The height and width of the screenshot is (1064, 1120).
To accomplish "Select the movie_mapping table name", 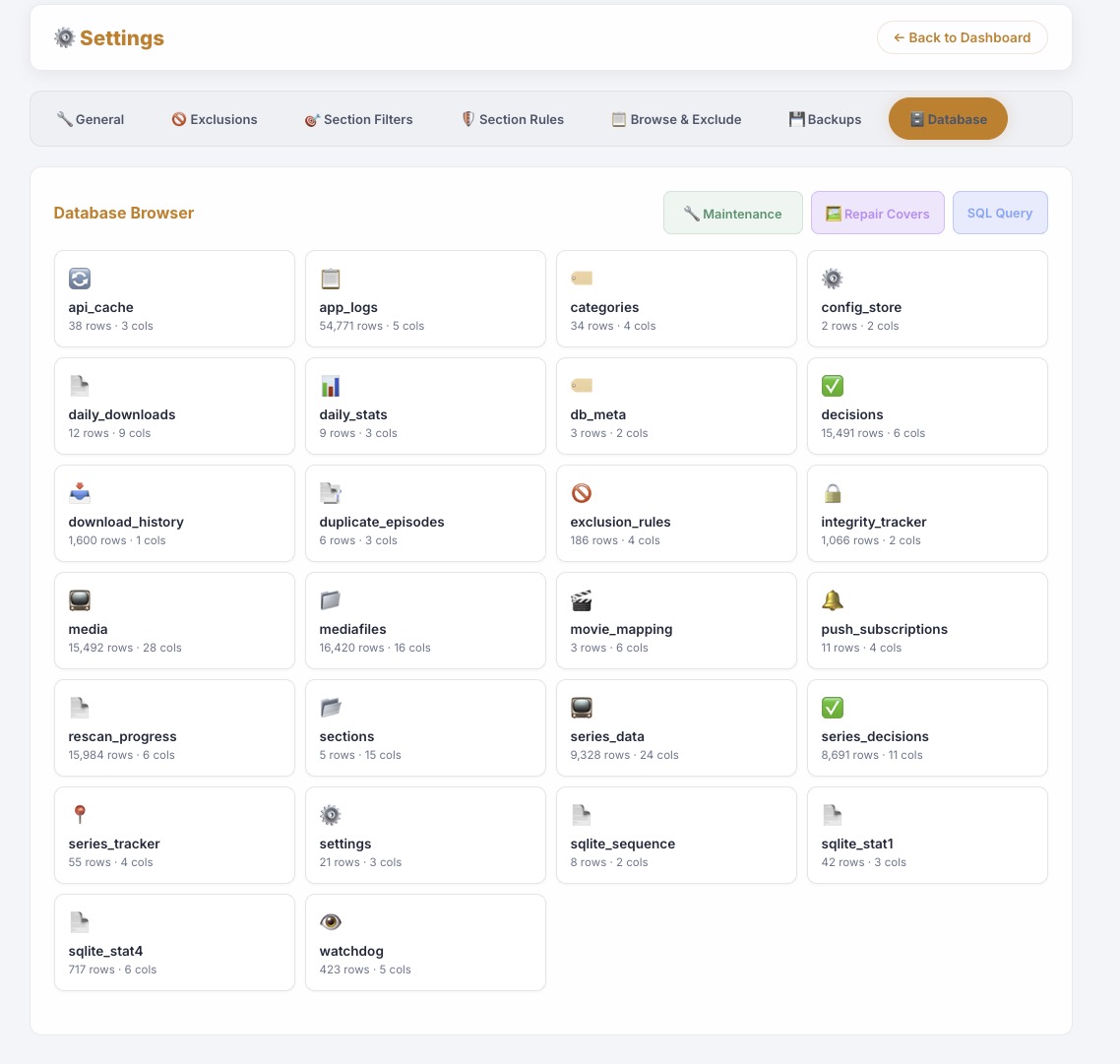I will click(621, 629).
